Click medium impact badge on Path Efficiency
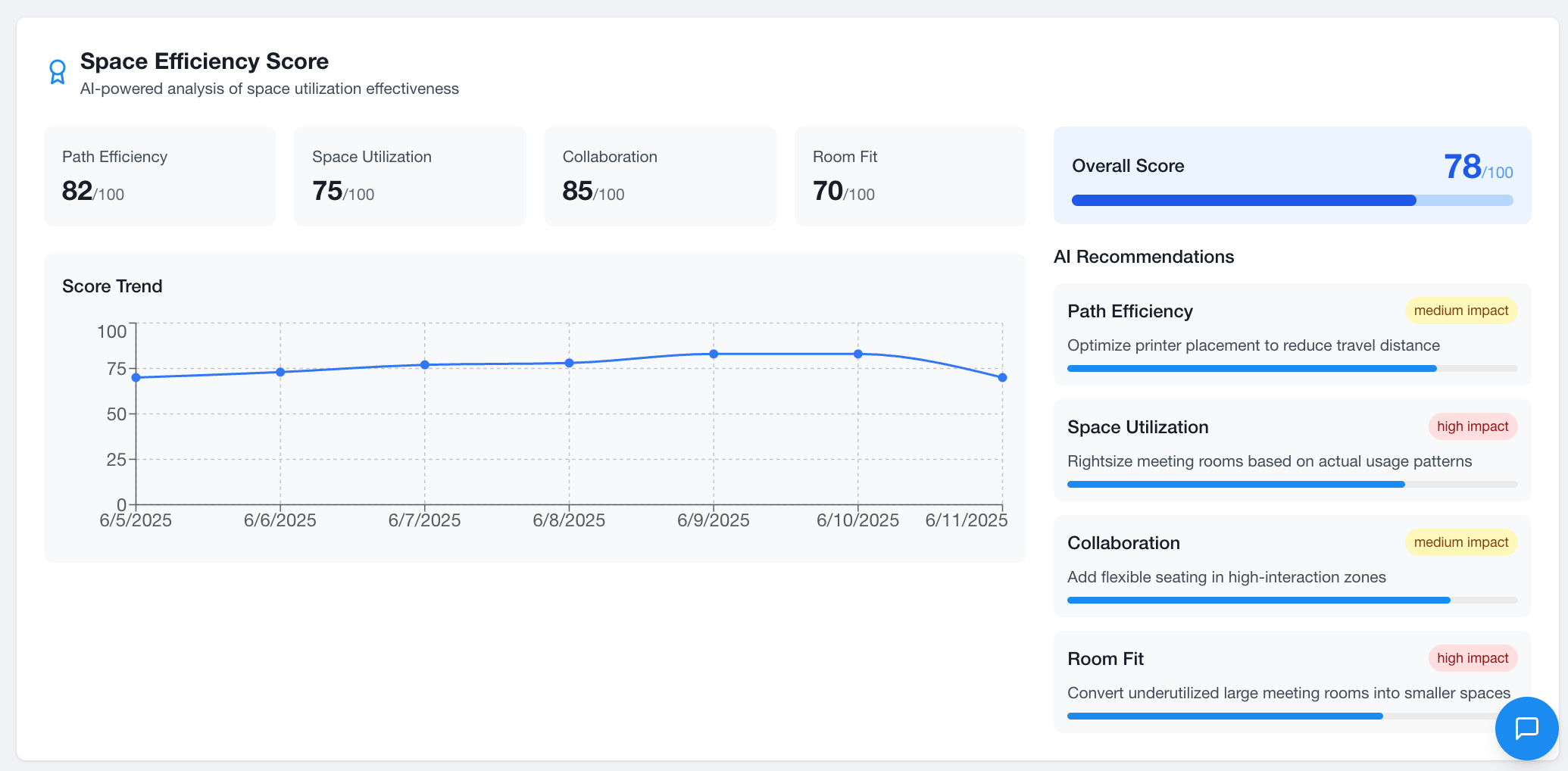 [x=1461, y=311]
